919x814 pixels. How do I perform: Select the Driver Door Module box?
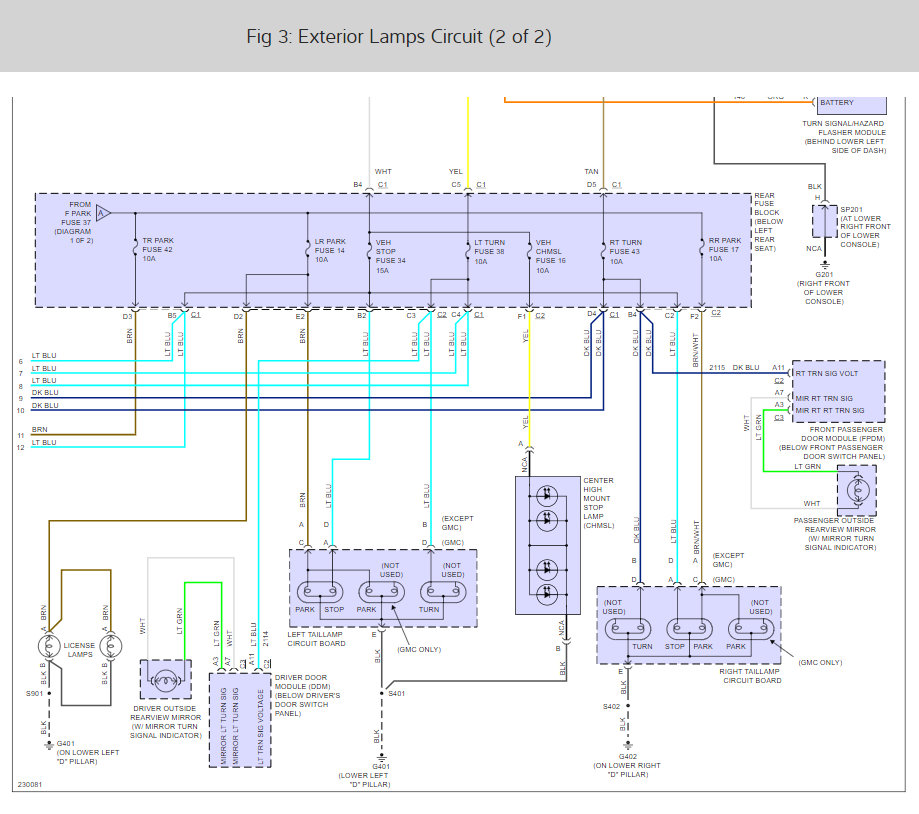pos(240,722)
